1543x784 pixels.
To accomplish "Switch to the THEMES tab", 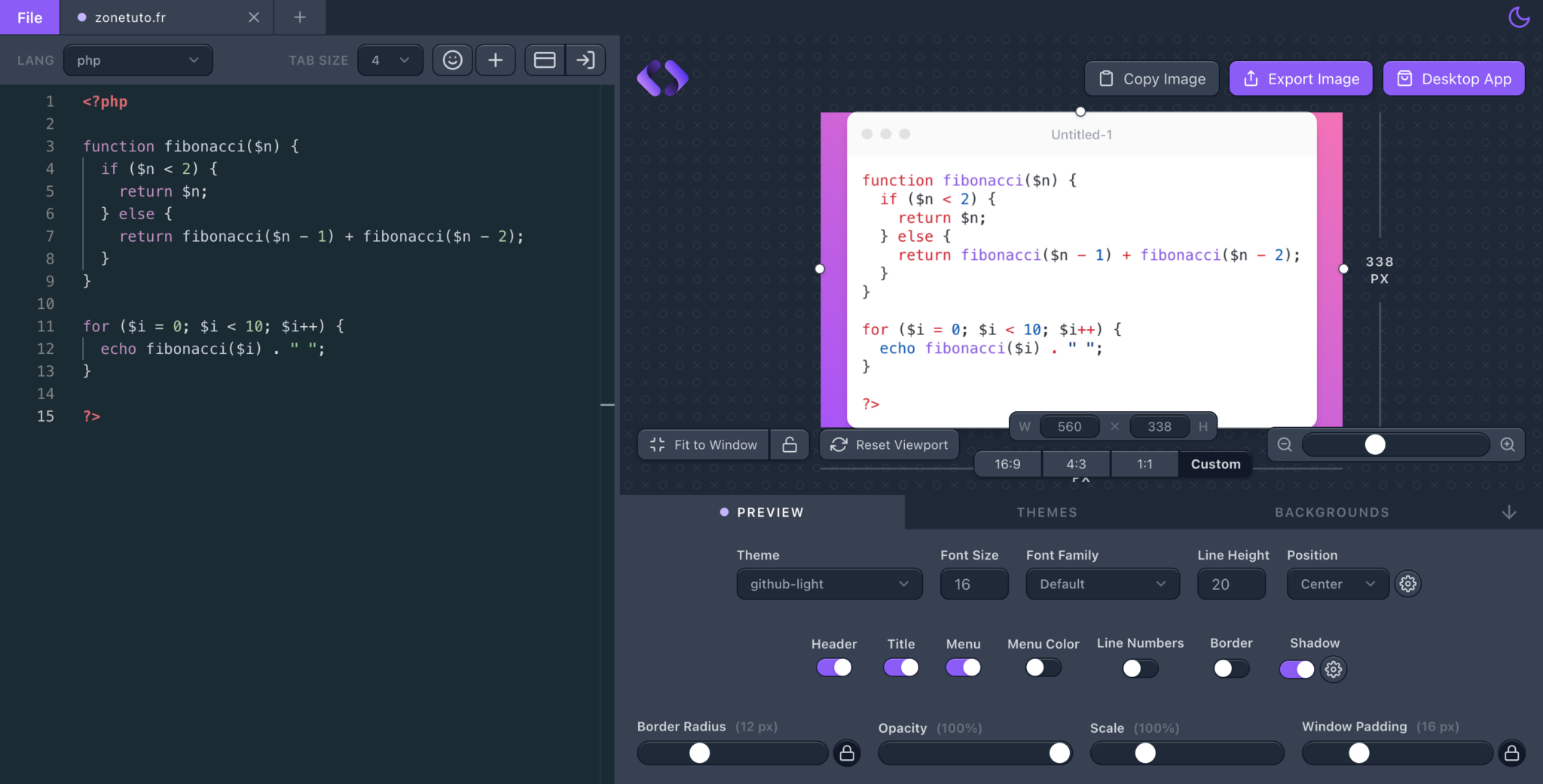I will tap(1046, 512).
